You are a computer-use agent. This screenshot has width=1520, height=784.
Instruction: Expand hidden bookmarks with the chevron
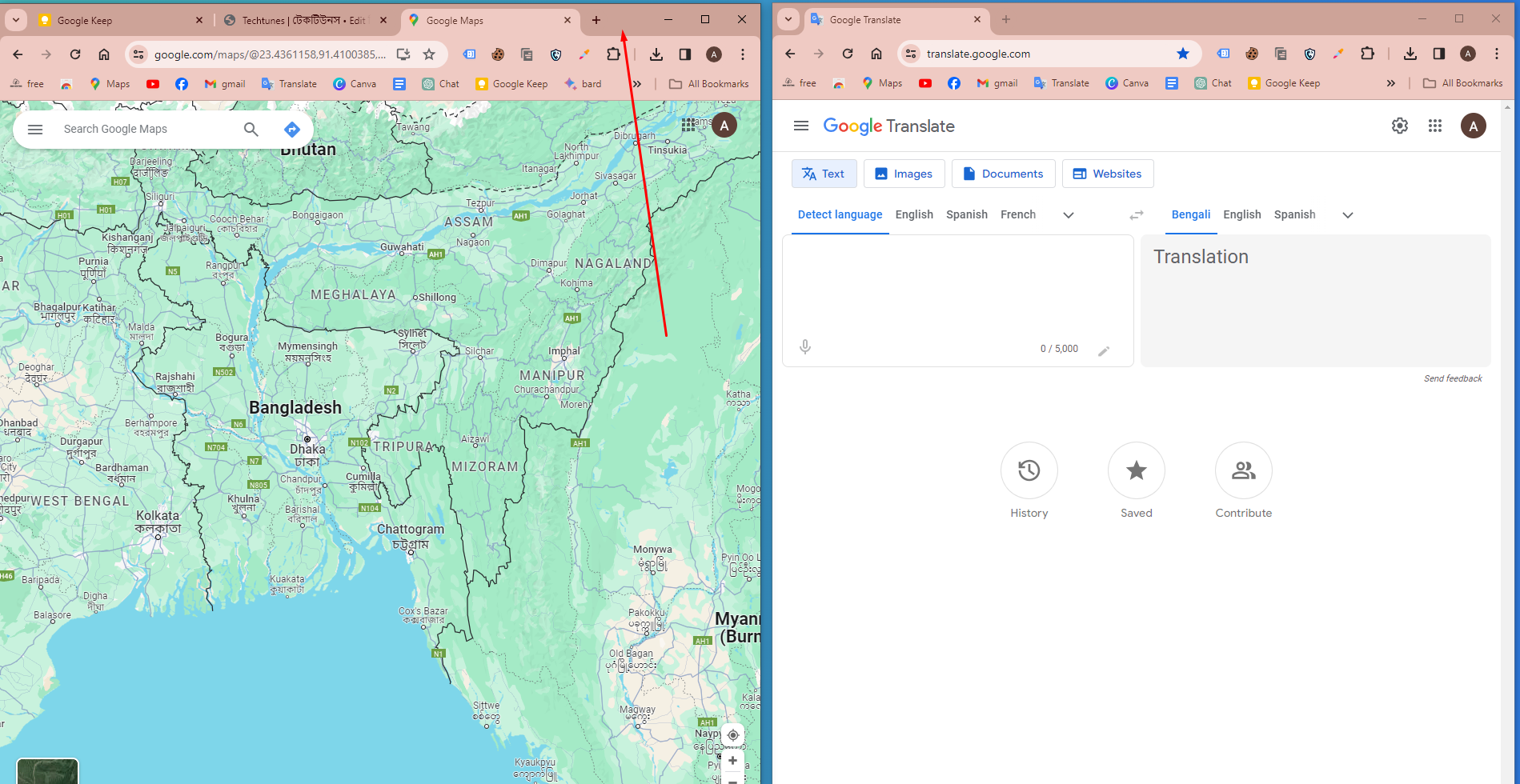[636, 82]
